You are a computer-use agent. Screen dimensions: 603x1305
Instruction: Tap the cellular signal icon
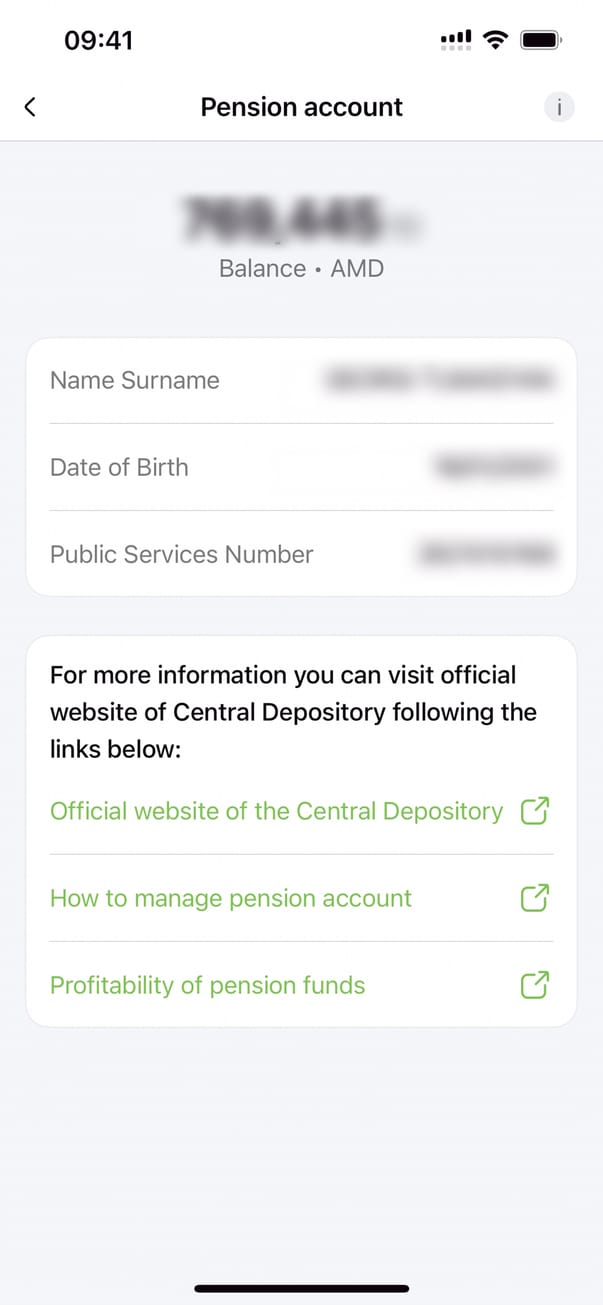coord(455,40)
